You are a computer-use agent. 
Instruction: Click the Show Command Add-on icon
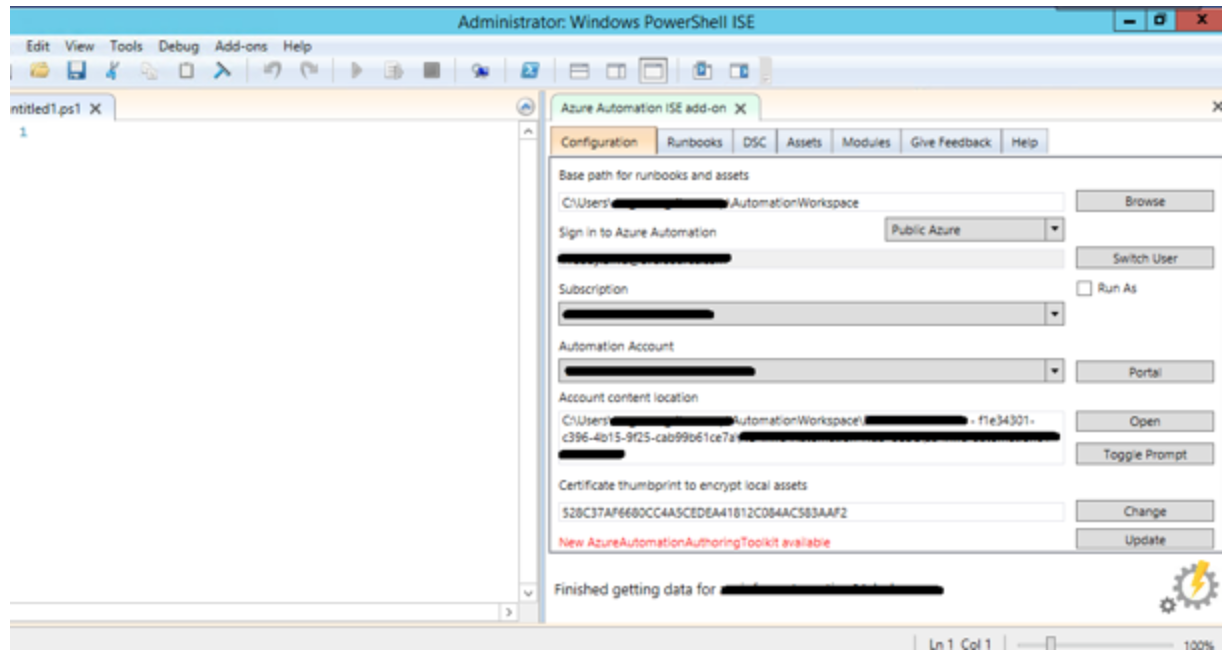(x=739, y=72)
